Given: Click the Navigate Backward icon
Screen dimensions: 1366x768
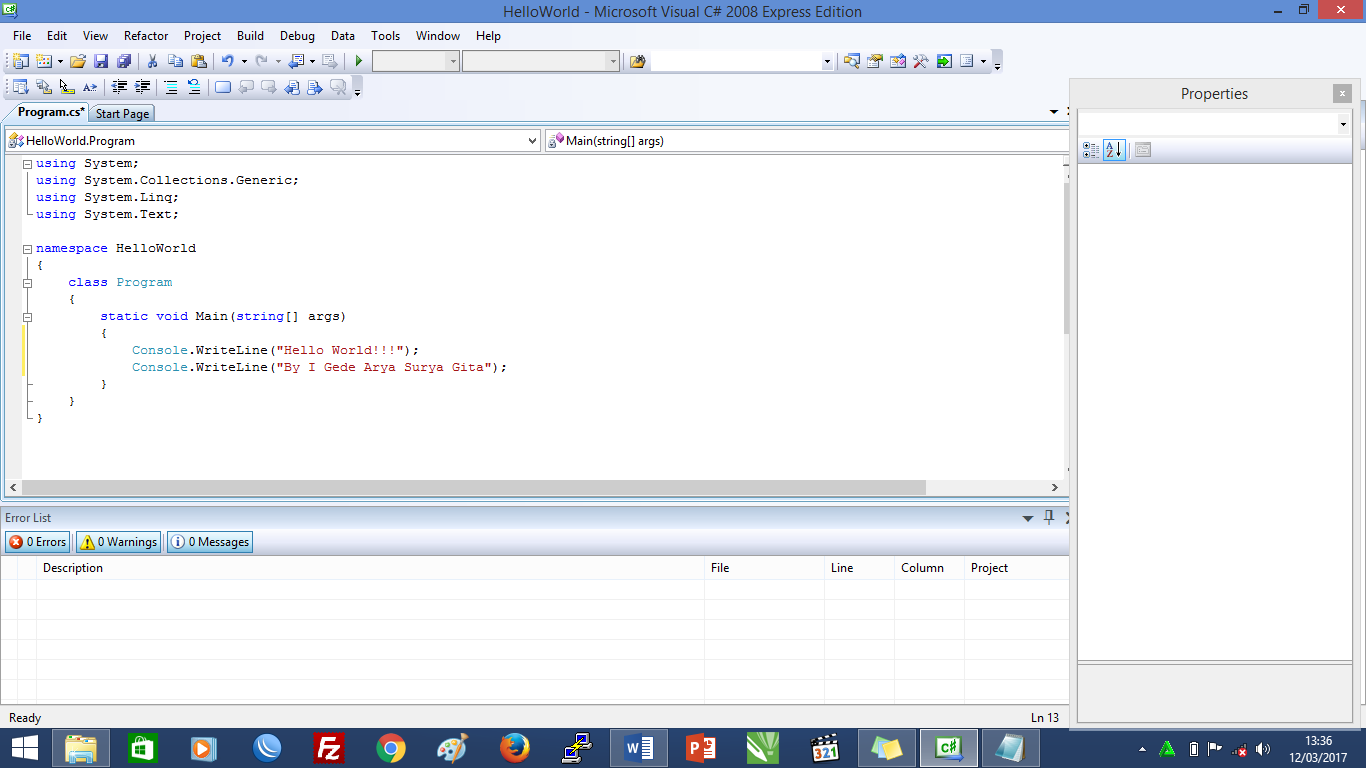Looking at the screenshot, I should [x=296, y=61].
